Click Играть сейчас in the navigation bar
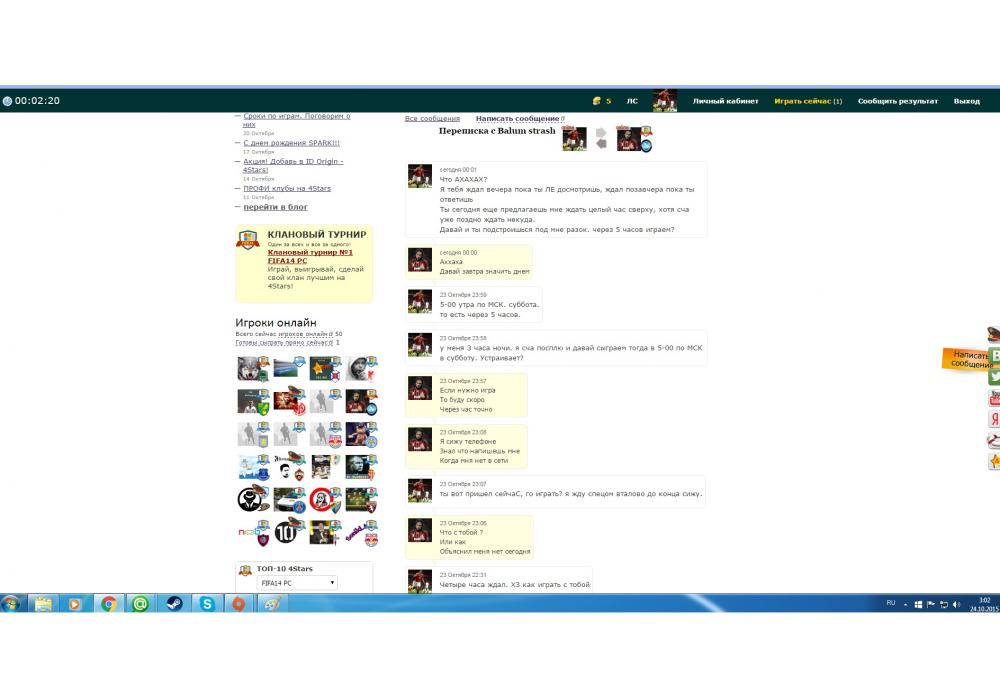This screenshot has height=700, width=1000. tap(807, 101)
